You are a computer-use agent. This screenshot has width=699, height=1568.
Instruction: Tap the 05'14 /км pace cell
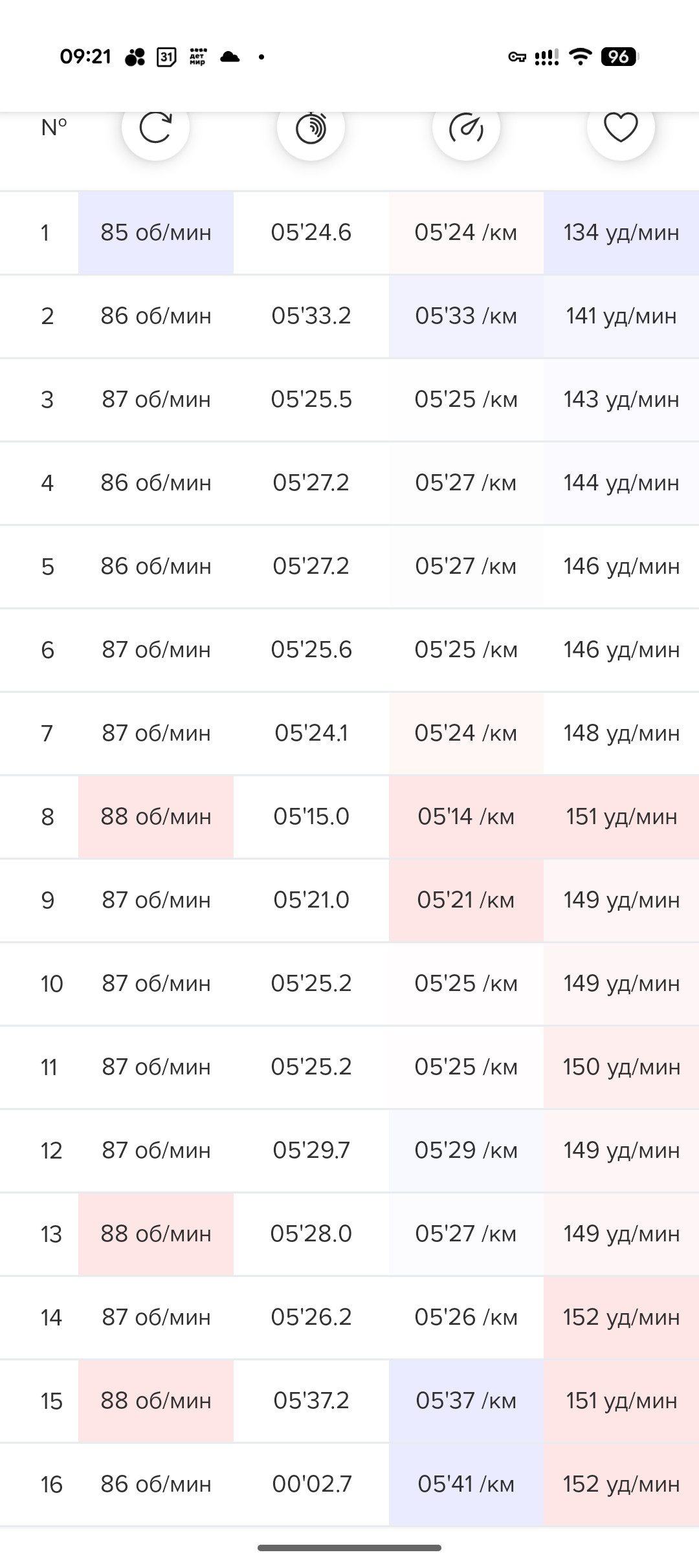(466, 817)
